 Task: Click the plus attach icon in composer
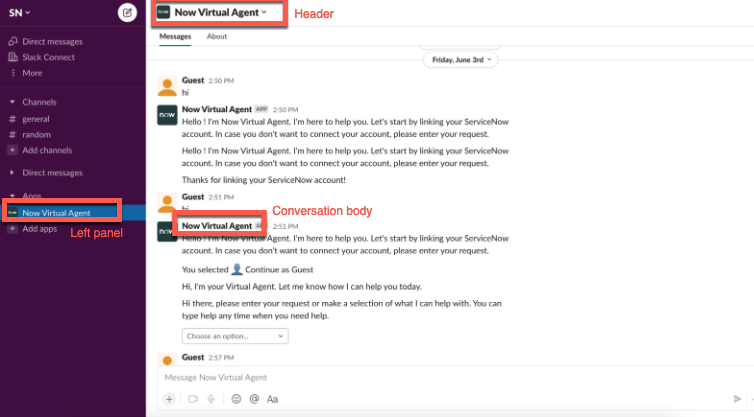click(x=169, y=399)
